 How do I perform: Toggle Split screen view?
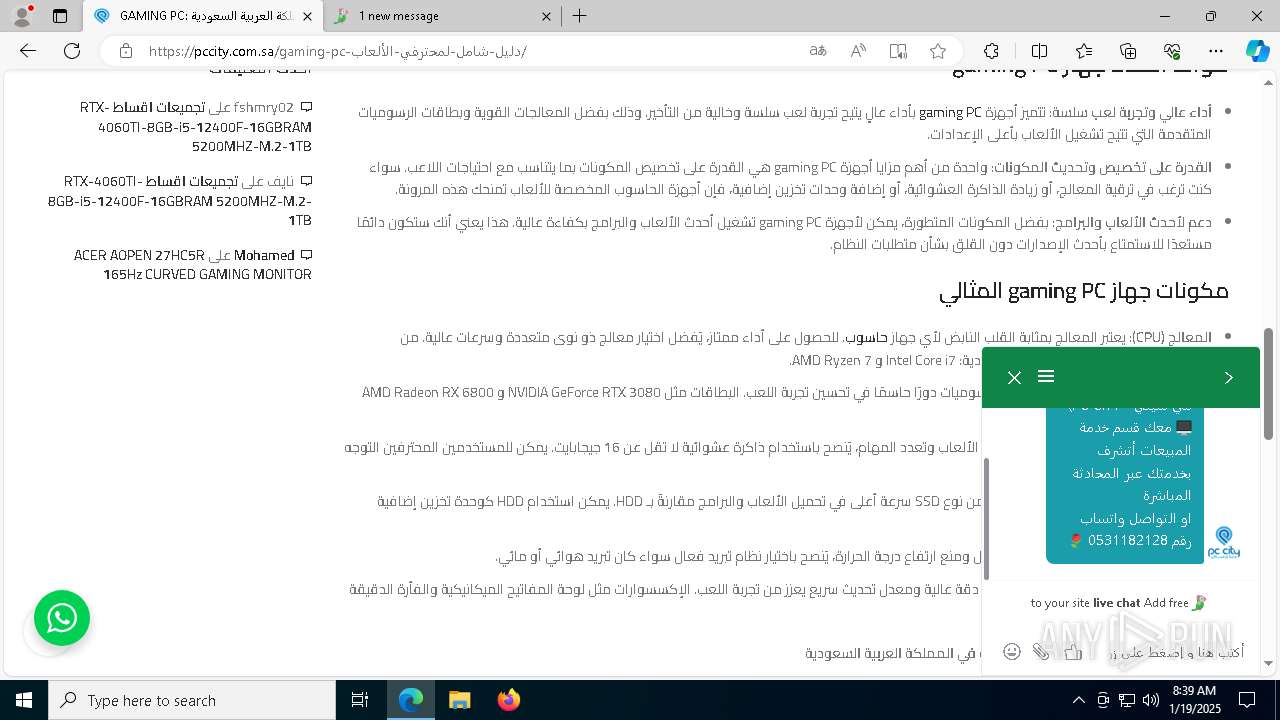[x=1039, y=51]
